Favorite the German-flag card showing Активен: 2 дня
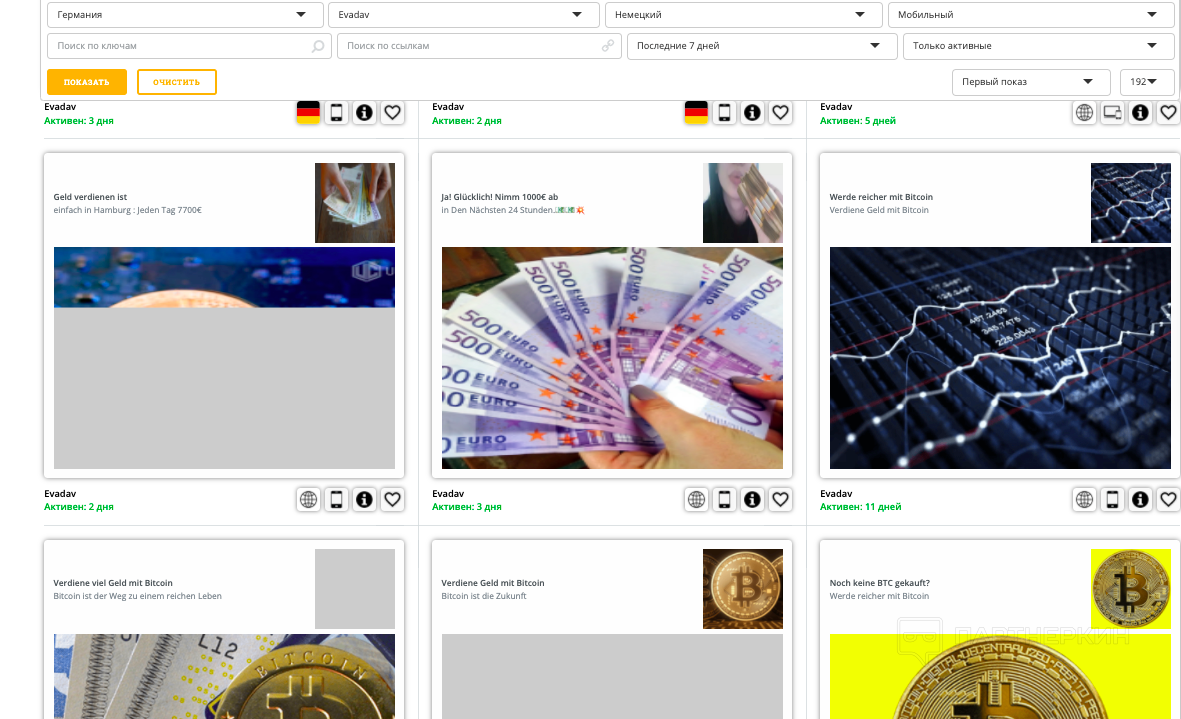This screenshot has height=719, width=1181. click(x=780, y=112)
